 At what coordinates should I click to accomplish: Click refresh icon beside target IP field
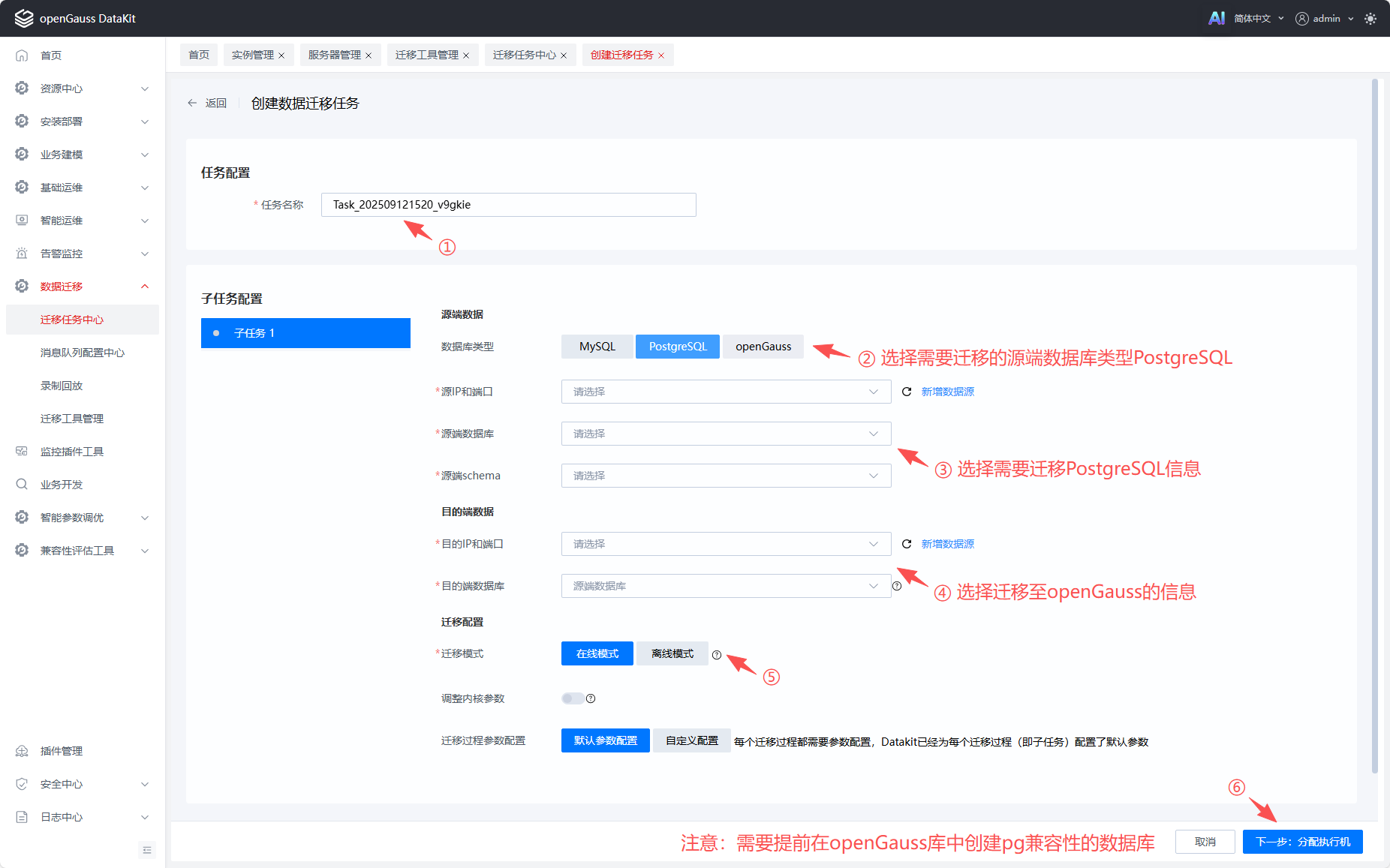907,544
